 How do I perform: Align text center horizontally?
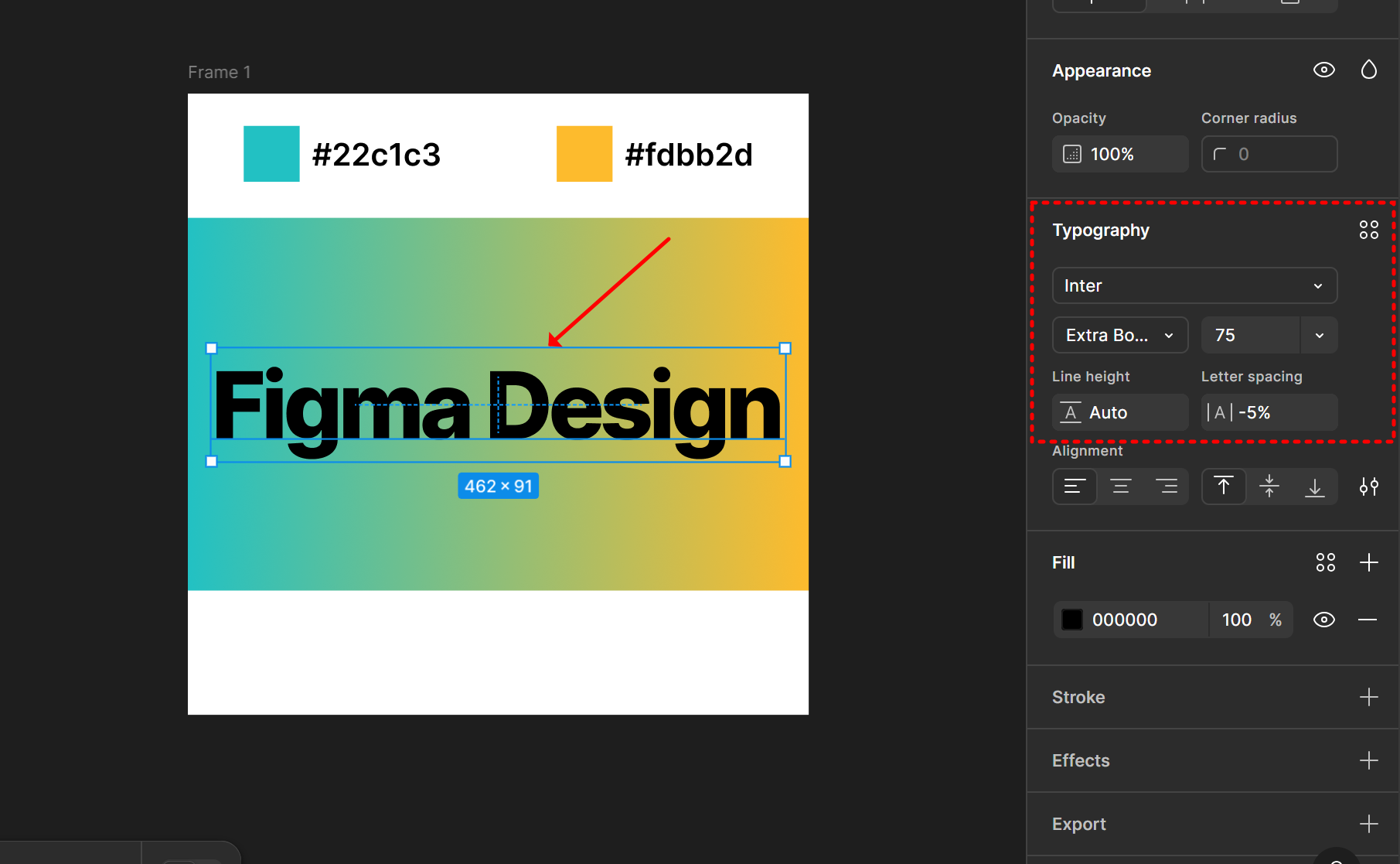(1121, 487)
